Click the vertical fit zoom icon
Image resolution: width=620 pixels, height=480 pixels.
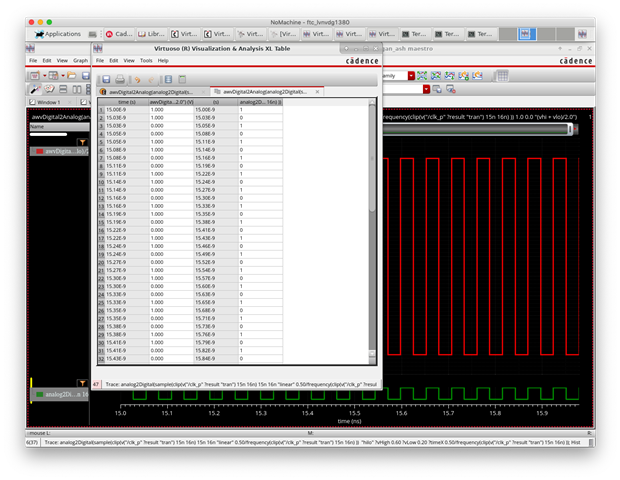click(x=450, y=75)
